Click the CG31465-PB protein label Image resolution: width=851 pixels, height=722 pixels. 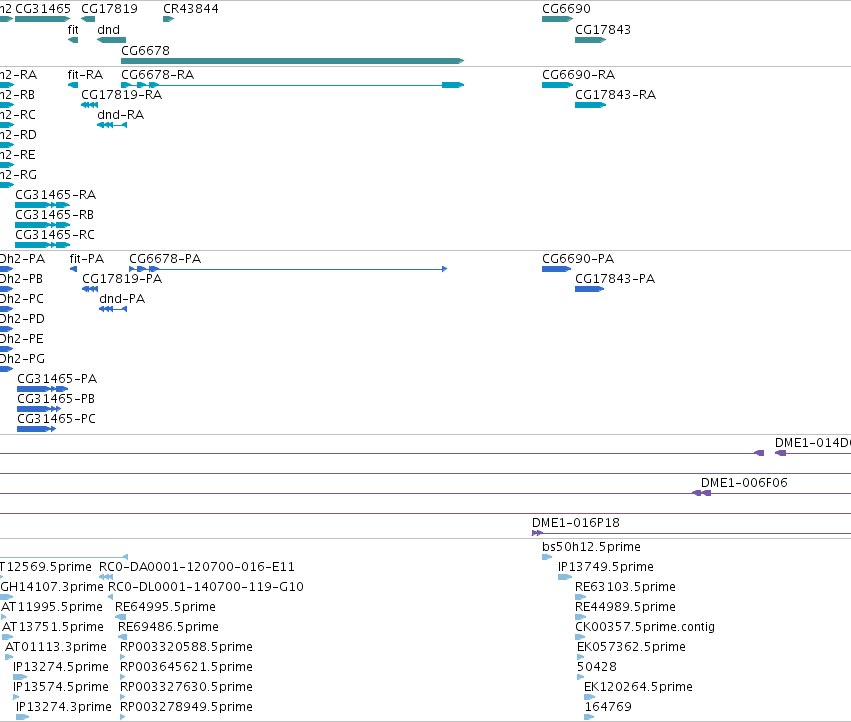pos(56,398)
